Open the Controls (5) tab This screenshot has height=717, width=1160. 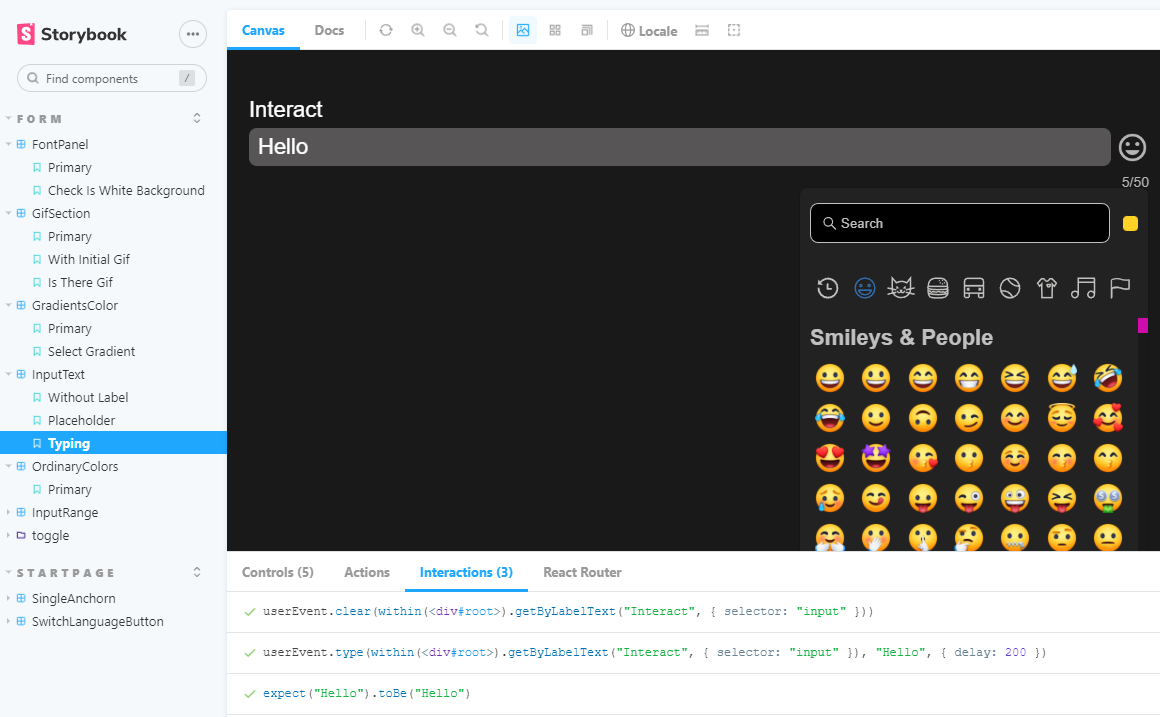tap(278, 572)
